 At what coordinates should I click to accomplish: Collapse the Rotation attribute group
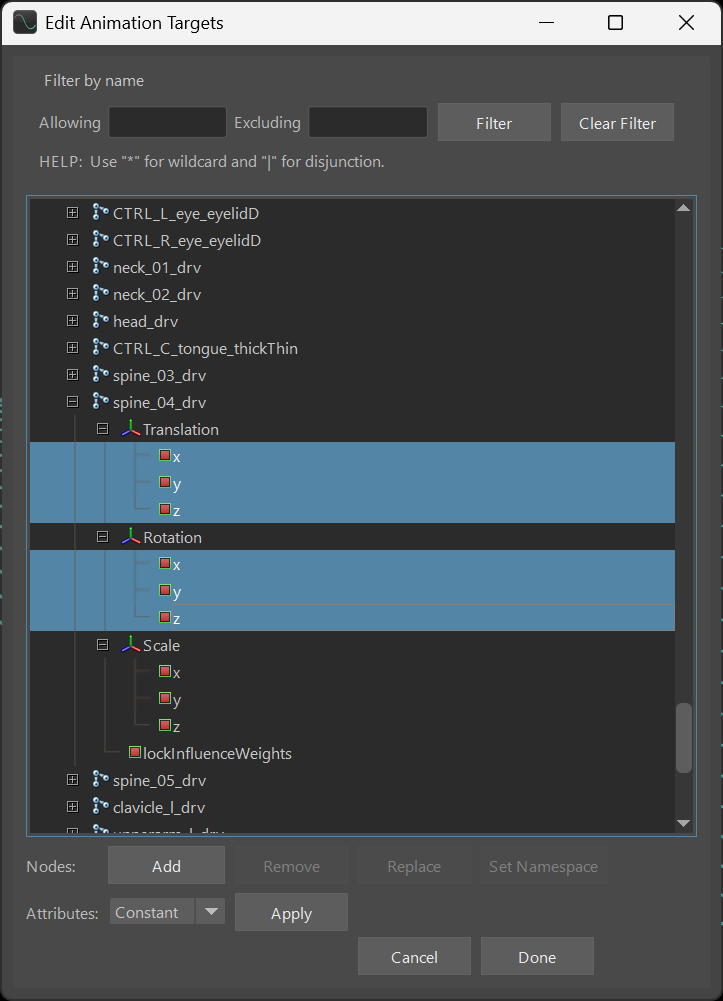[x=102, y=537]
